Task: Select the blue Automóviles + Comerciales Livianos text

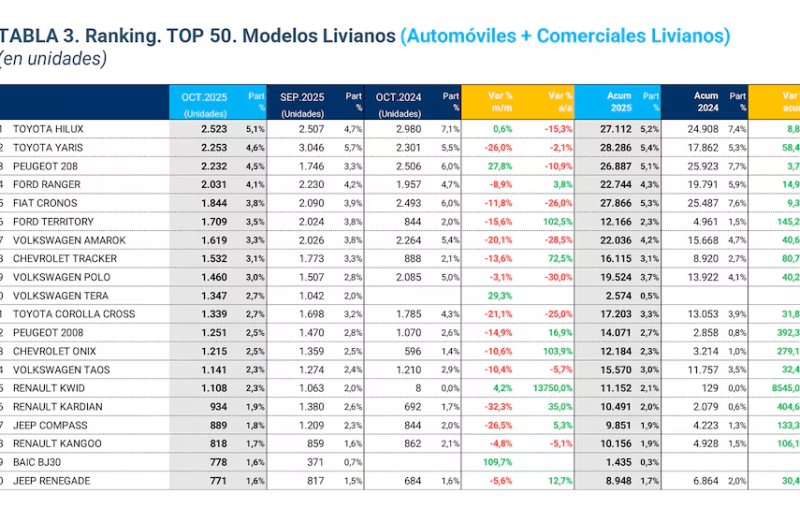Action: pos(565,36)
